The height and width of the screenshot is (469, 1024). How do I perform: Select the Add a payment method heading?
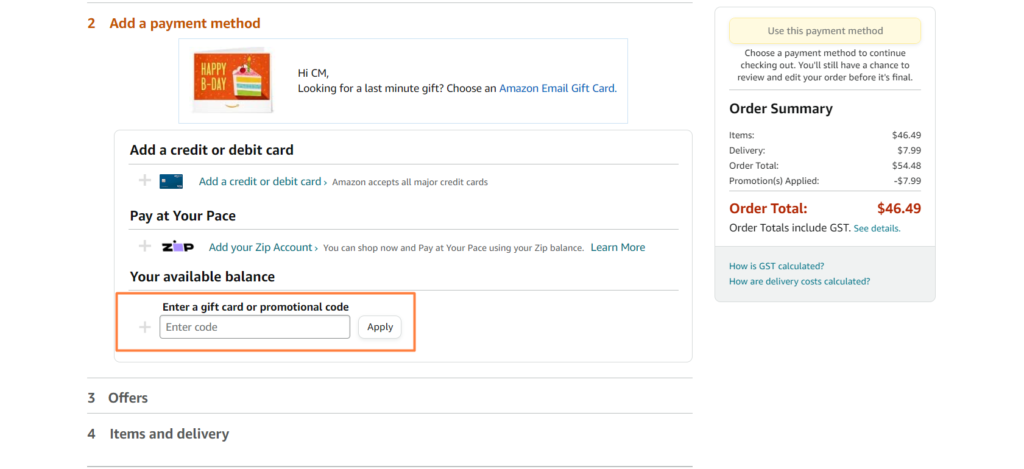pos(184,23)
